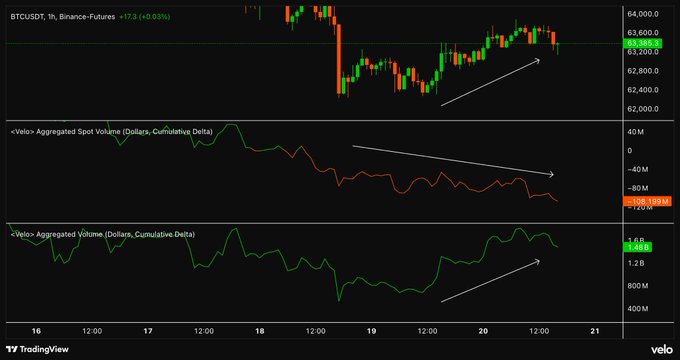This screenshot has width=680, height=360.
Task: Click the 62,800.0 price axis label
Action: pos(643,71)
